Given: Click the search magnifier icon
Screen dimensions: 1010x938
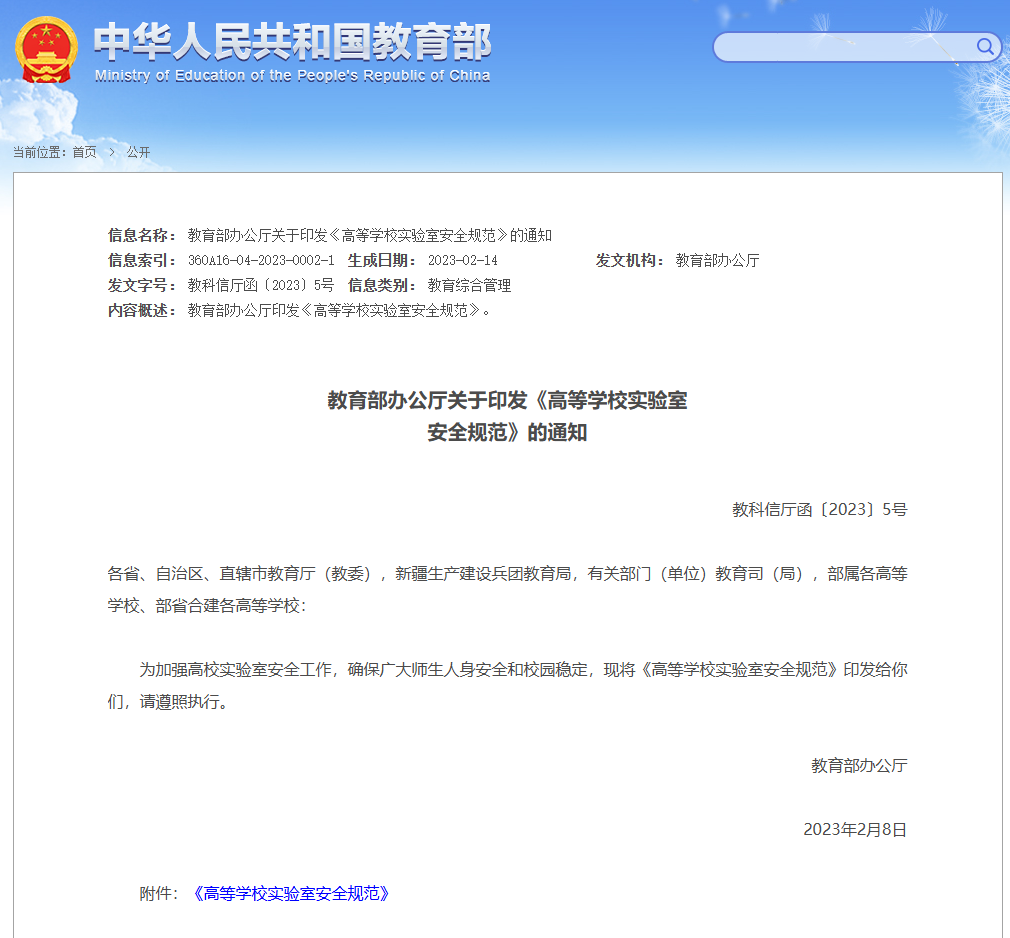Looking at the screenshot, I should [x=984, y=46].
